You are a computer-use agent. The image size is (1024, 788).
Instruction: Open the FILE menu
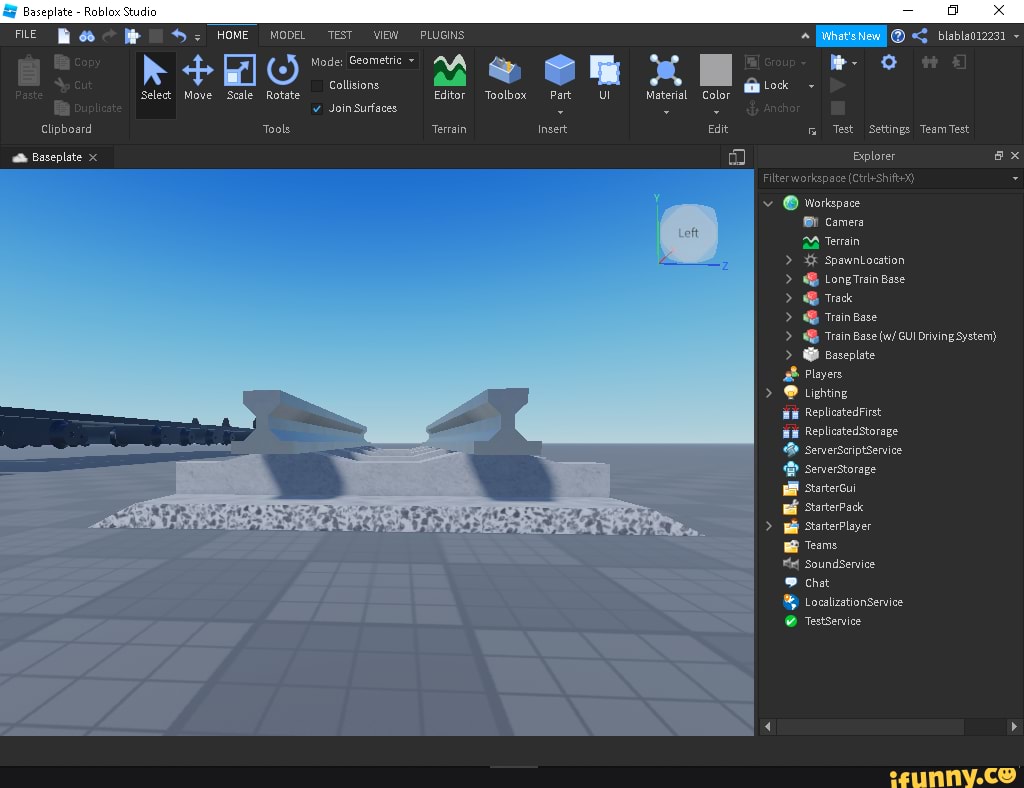[x=25, y=33]
